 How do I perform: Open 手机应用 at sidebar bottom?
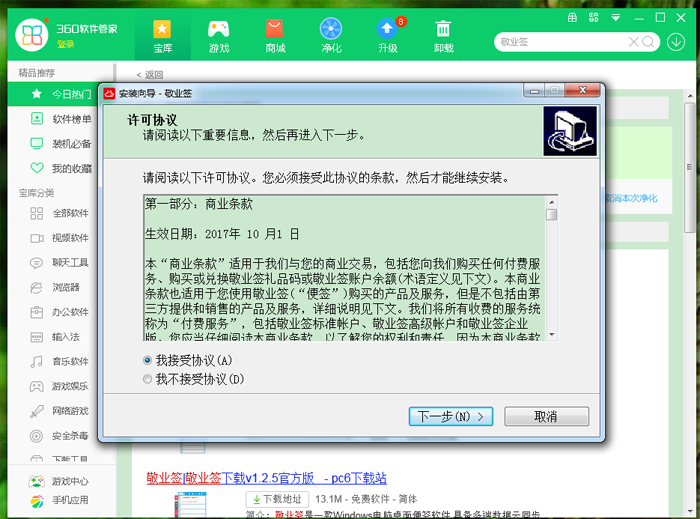click(59, 501)
